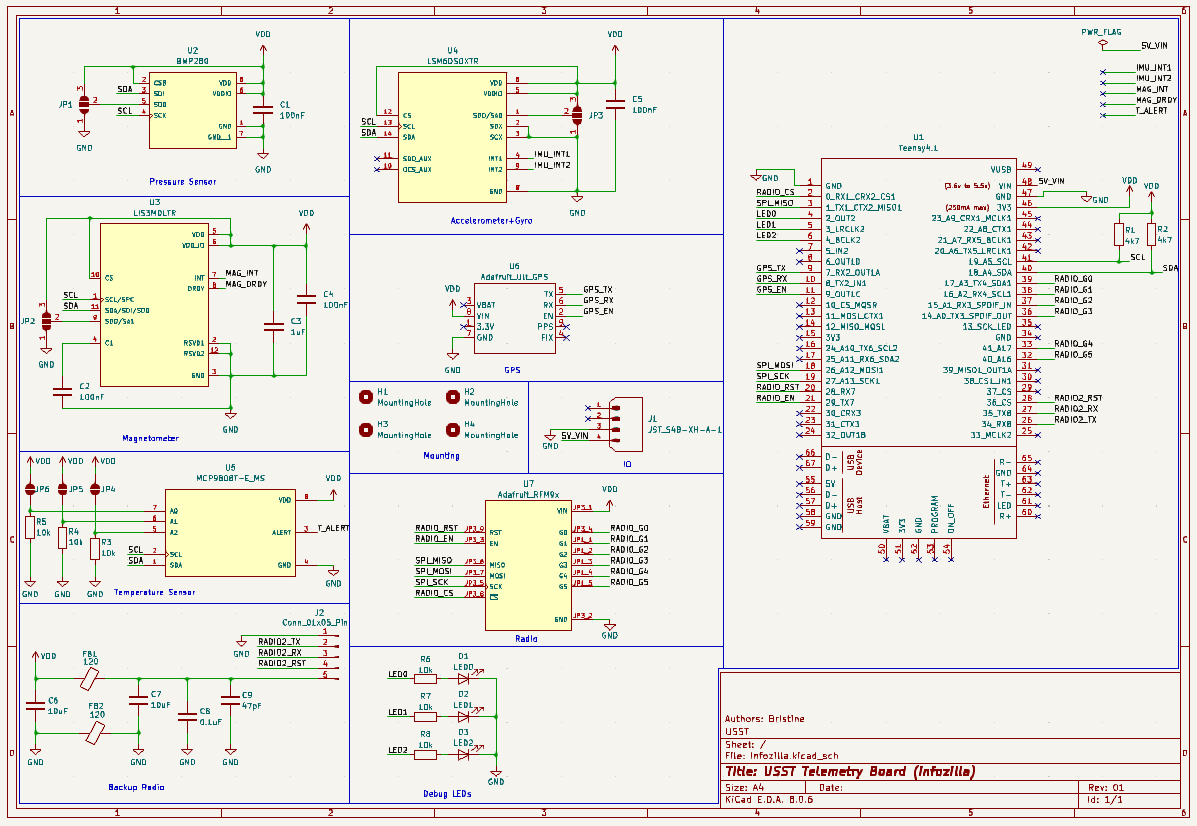
Task: Click the RADIO_G5 label on radio module
Action: [x=629, y=582]
